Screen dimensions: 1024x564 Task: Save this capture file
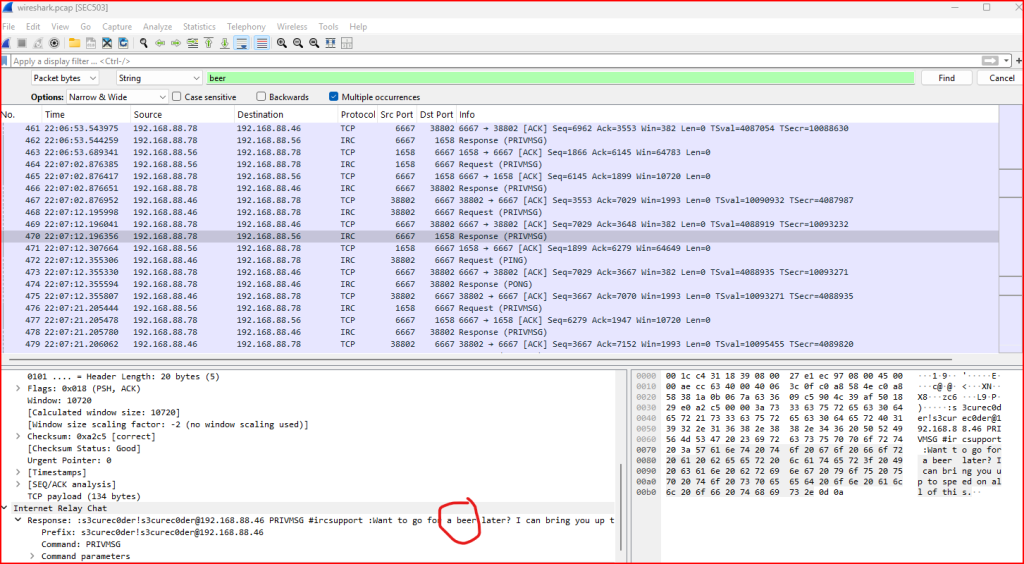tap(91, 43)
